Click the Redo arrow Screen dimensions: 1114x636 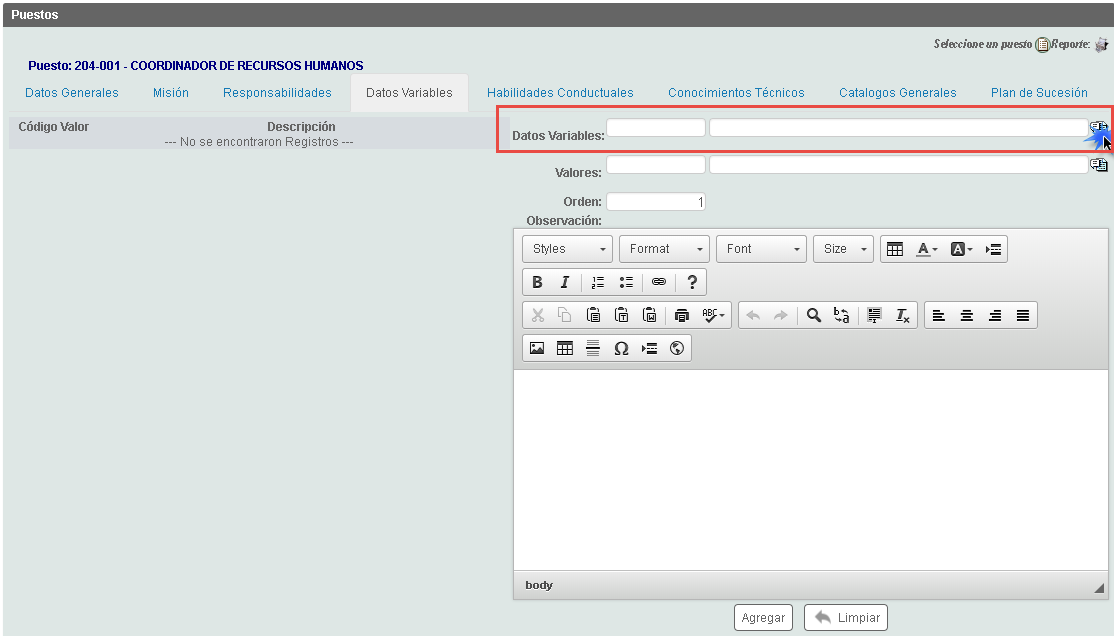pos(781,316)
